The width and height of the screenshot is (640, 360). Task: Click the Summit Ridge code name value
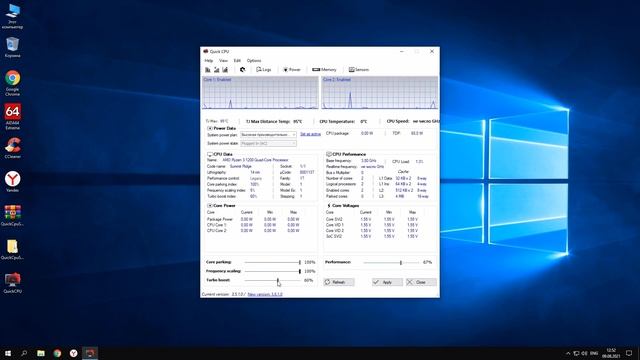pyautogui.click(x=240, y=167)
